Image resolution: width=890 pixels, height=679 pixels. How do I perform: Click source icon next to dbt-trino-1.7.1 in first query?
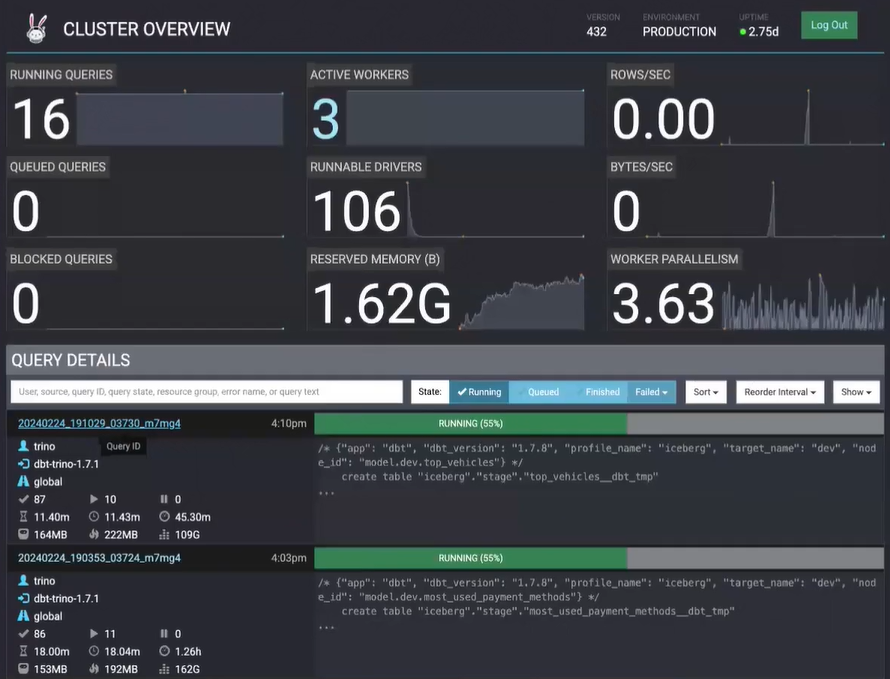pyautogui.click(x=24, y=464)
